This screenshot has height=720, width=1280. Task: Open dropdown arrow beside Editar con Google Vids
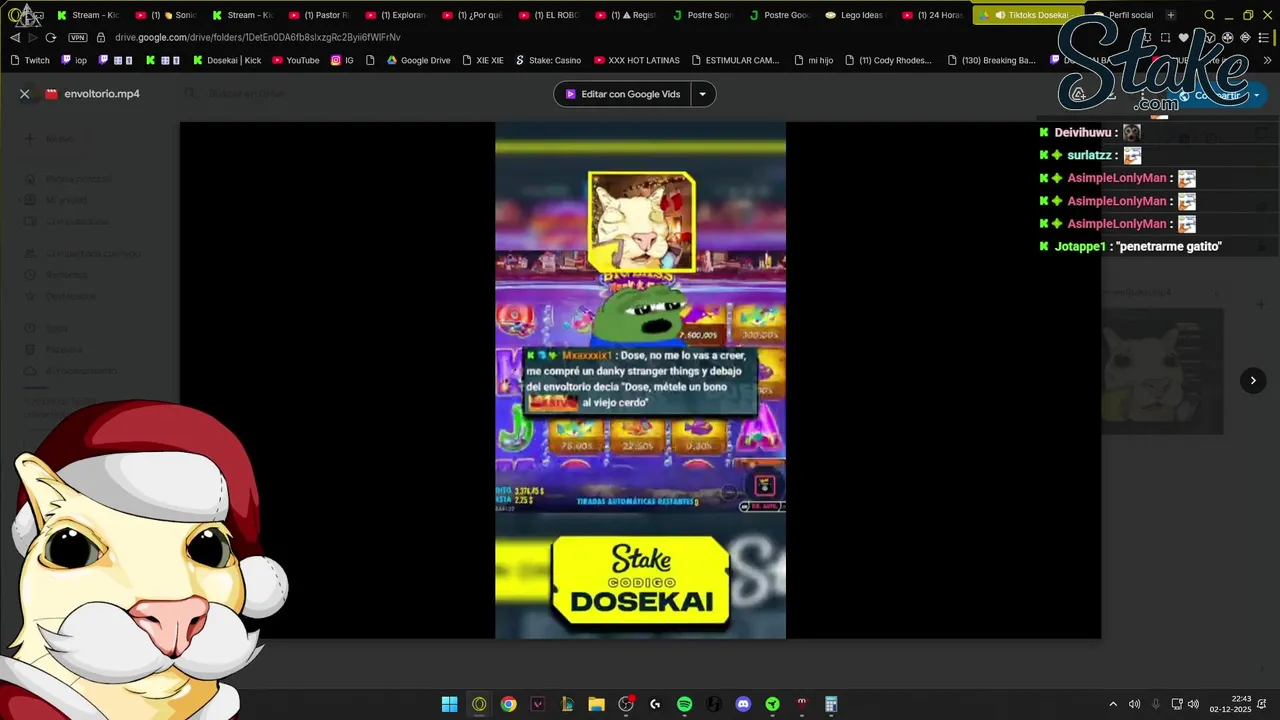(x=702, y=94)
